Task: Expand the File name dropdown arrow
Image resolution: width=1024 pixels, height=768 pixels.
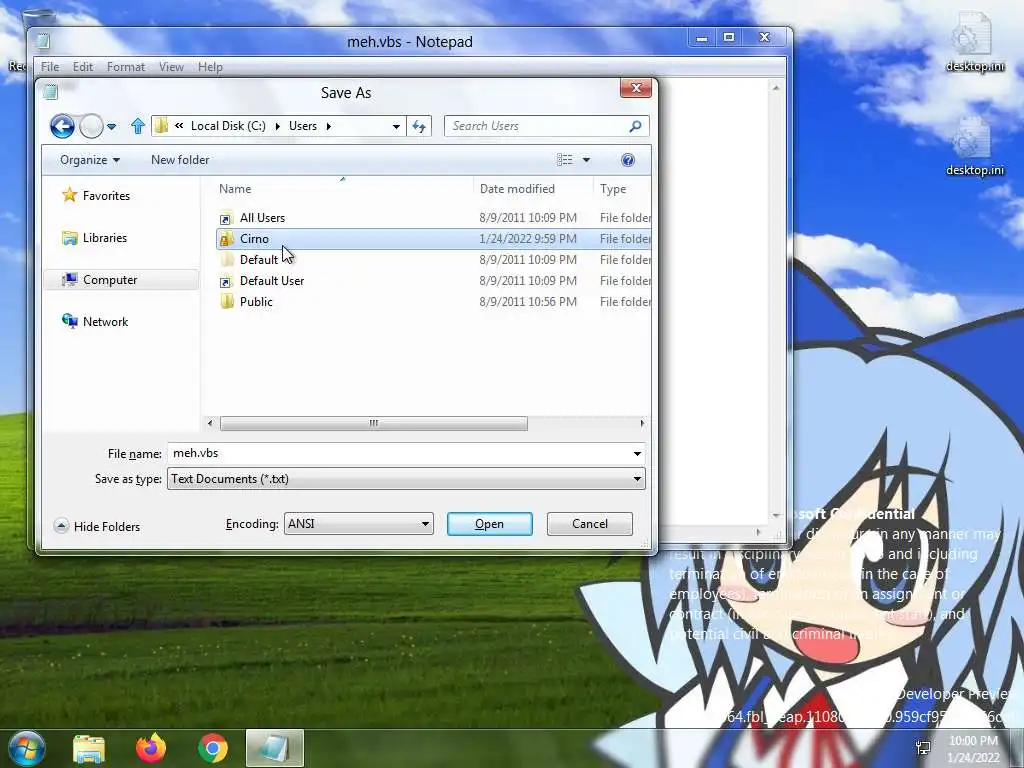Action: [x=637, y=454]
